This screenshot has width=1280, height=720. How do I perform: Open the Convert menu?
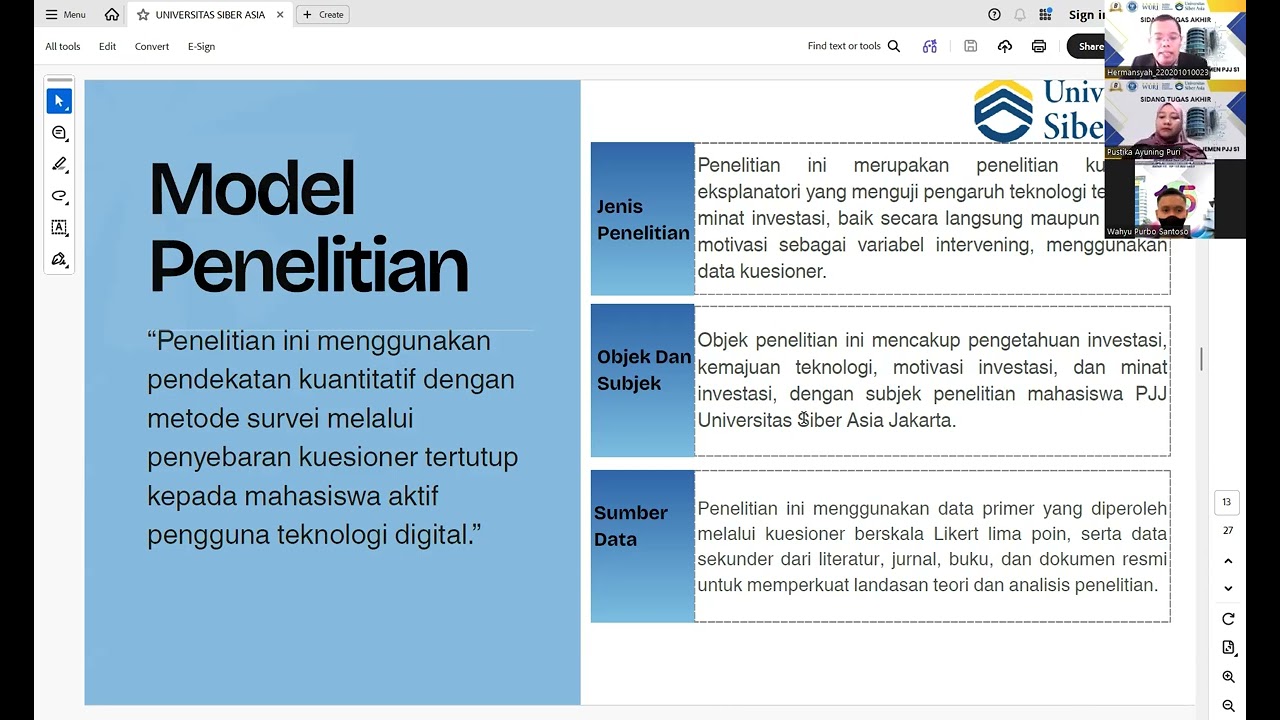tap(152, 46)
